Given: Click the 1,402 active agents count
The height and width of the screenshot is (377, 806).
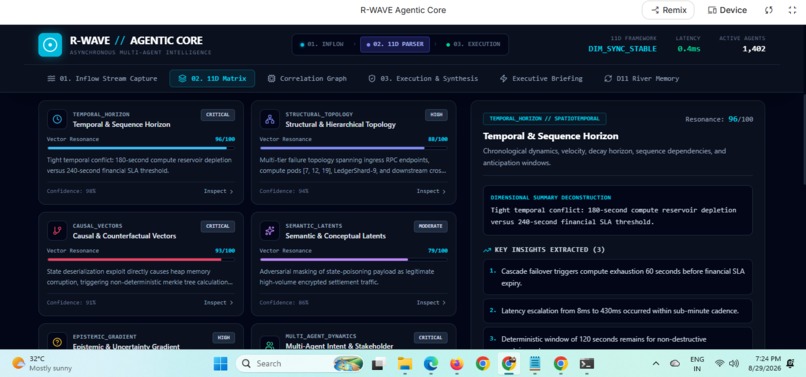Looking at the screenshot, I should [754, 49].
